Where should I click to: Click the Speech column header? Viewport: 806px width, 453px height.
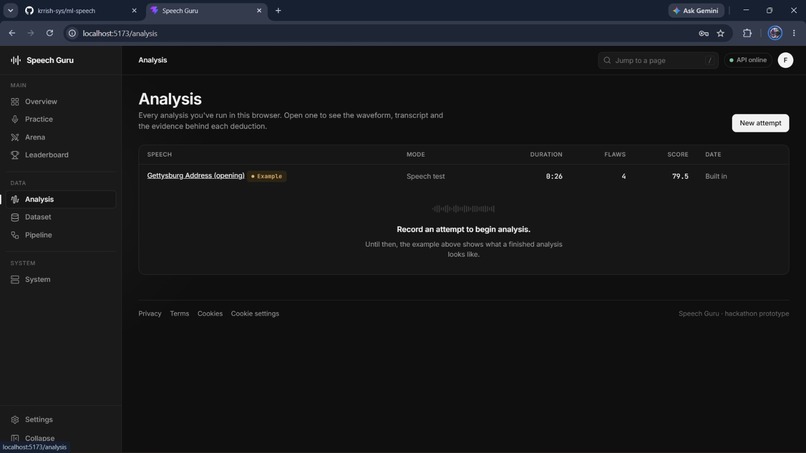click(159, 155)
